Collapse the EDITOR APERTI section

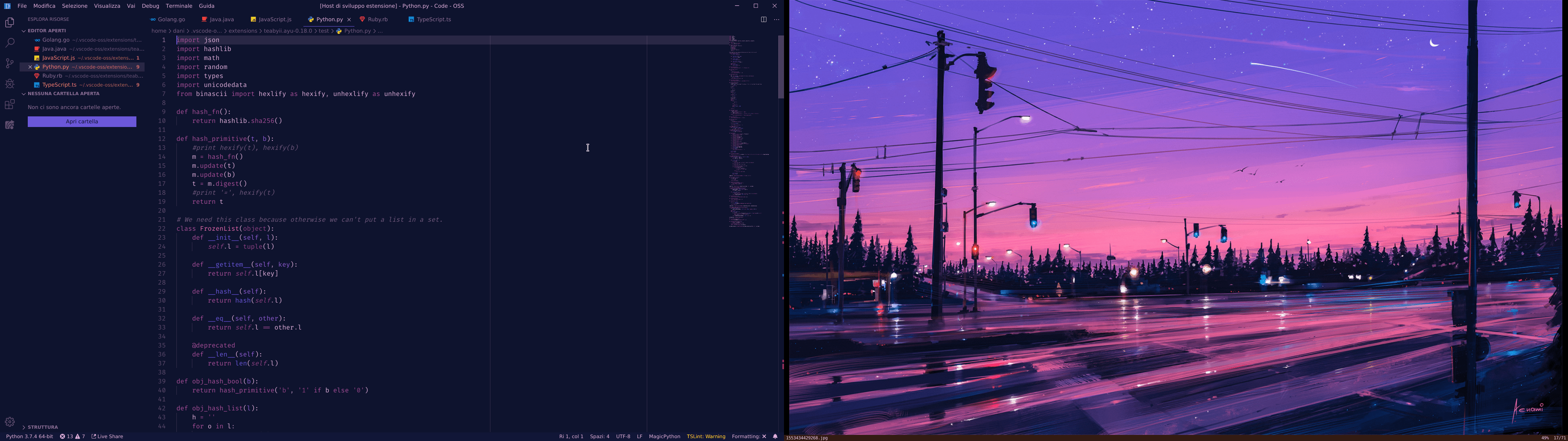[46, 31]
